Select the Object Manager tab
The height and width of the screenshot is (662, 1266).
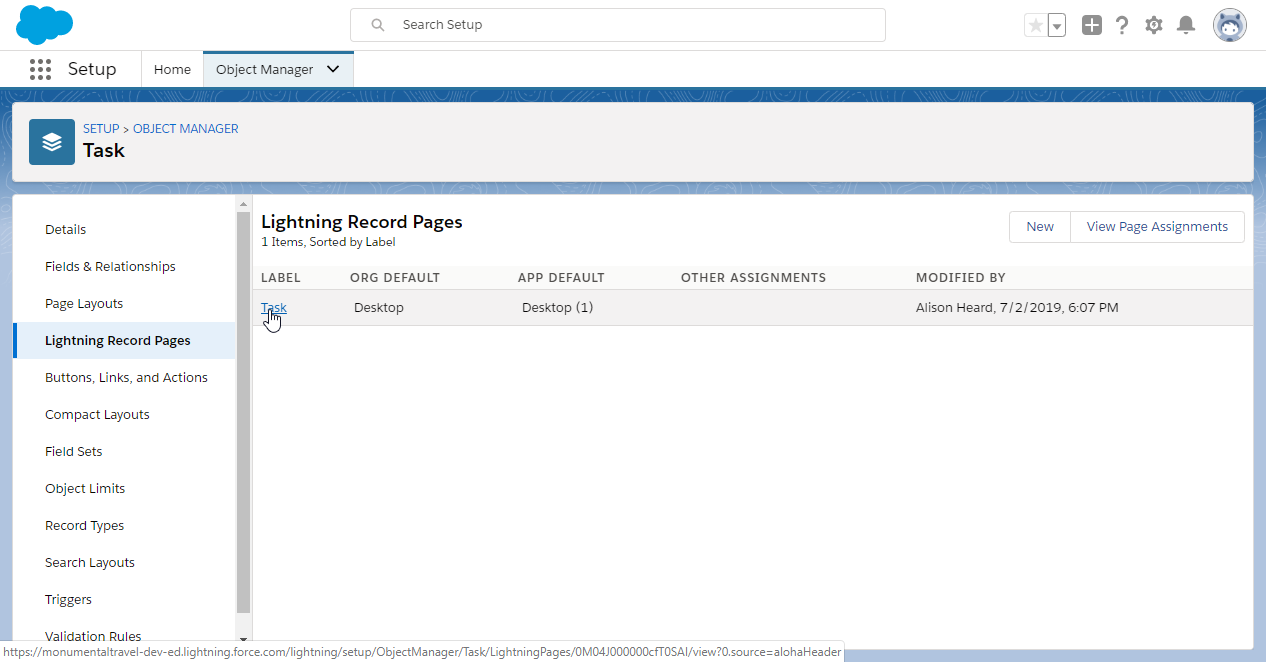click(x=265, y=69)
